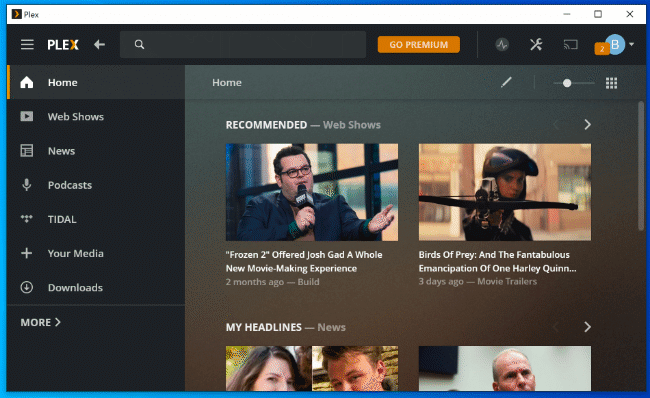Click the Podcasts microphone icon
650x398 pixels.
[x=27, y=185]
